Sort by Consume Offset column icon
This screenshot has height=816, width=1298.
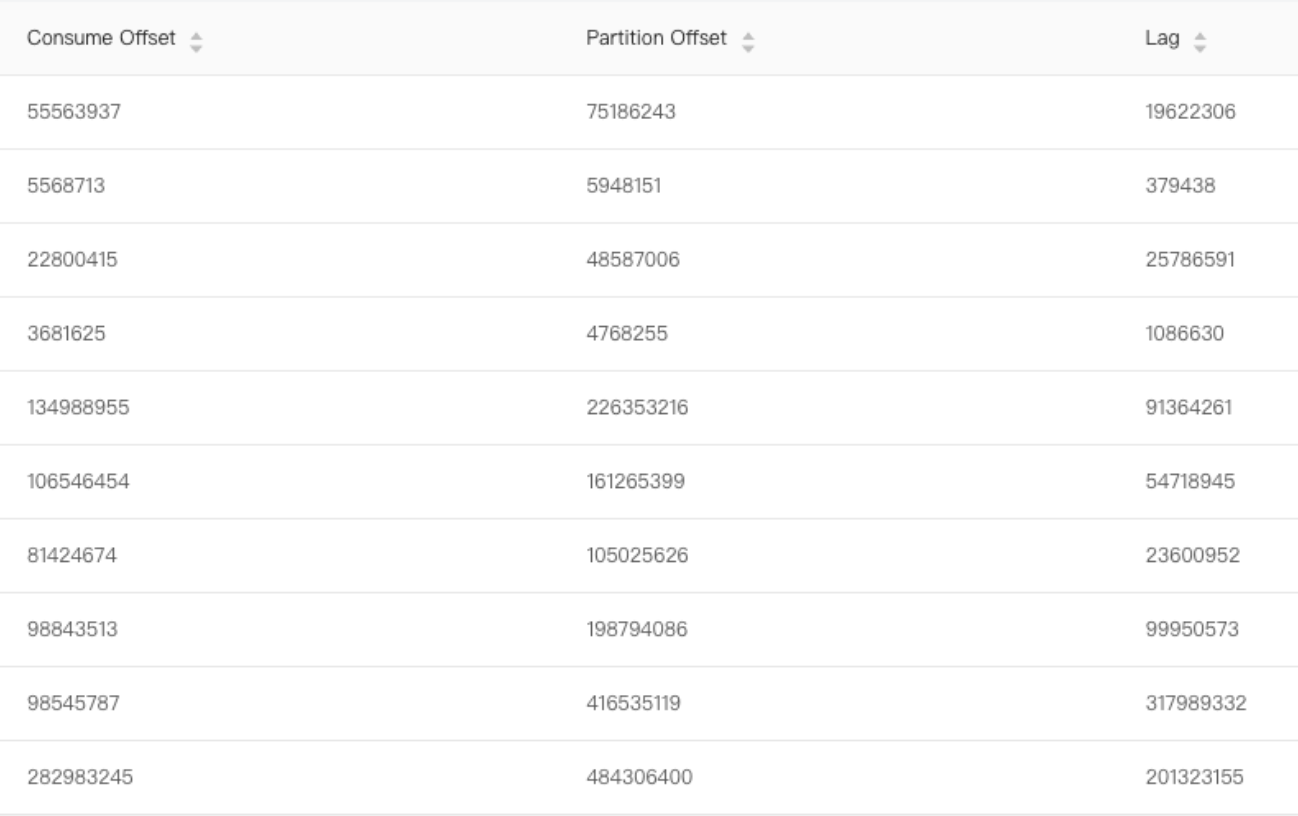click(196, 39)
